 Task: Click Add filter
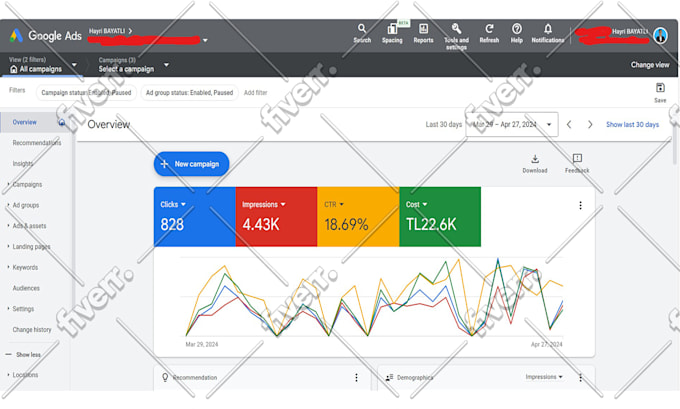pos(255,92)
